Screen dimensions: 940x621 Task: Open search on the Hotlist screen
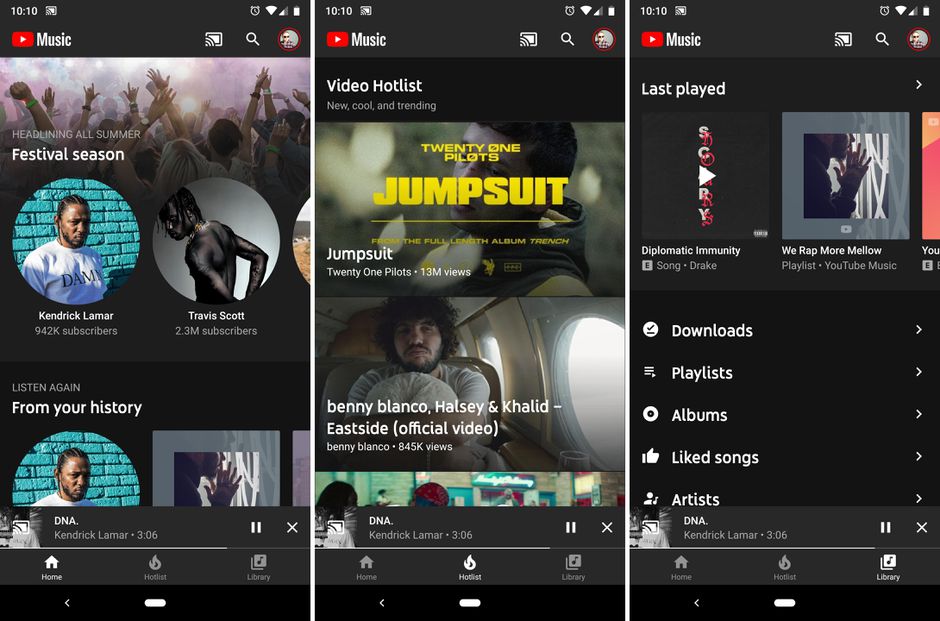coord(568,40)
